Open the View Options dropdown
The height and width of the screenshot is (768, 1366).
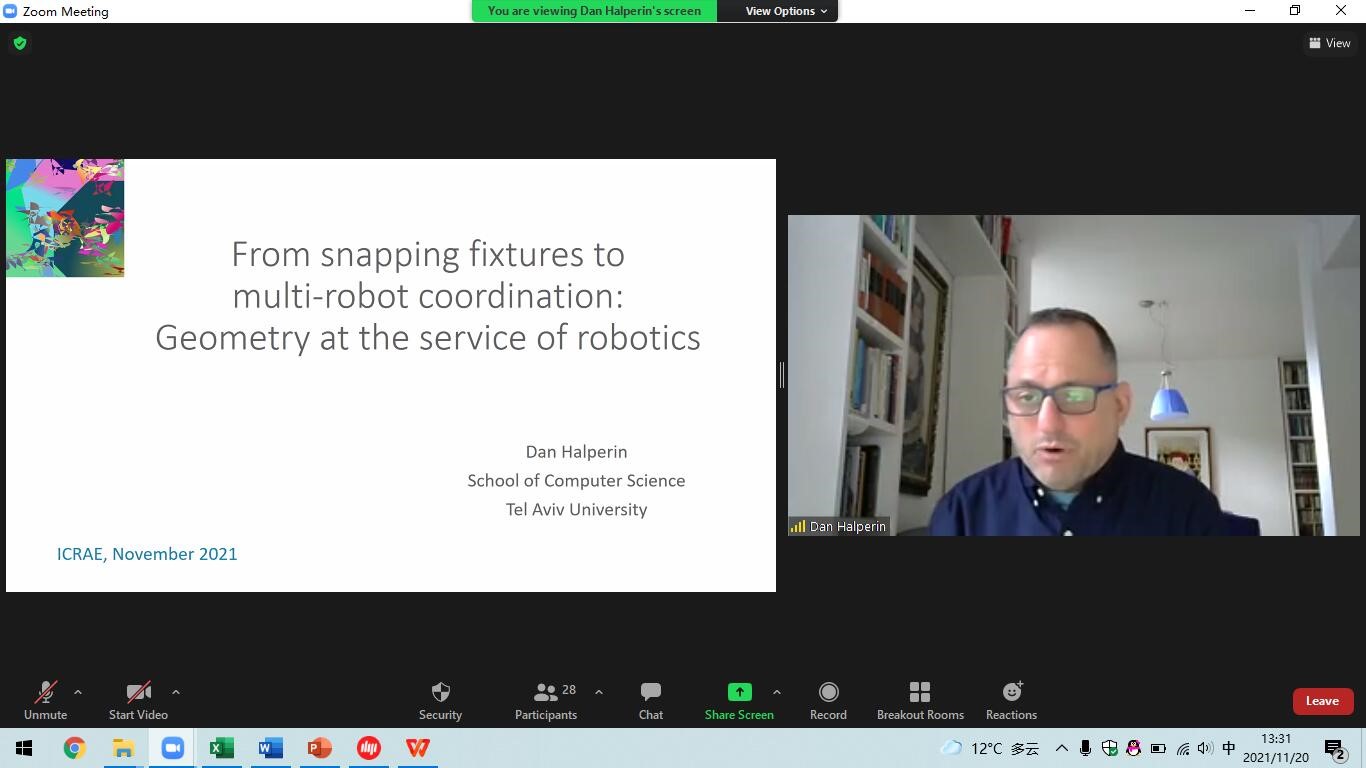click(786, 11)
